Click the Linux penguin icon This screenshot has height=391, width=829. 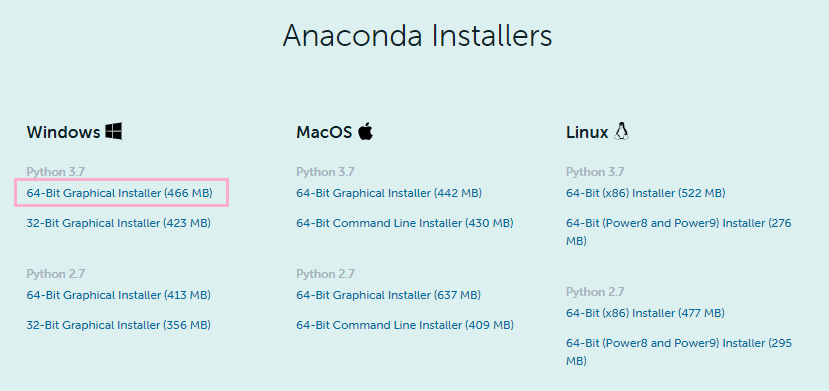(621, 132)
